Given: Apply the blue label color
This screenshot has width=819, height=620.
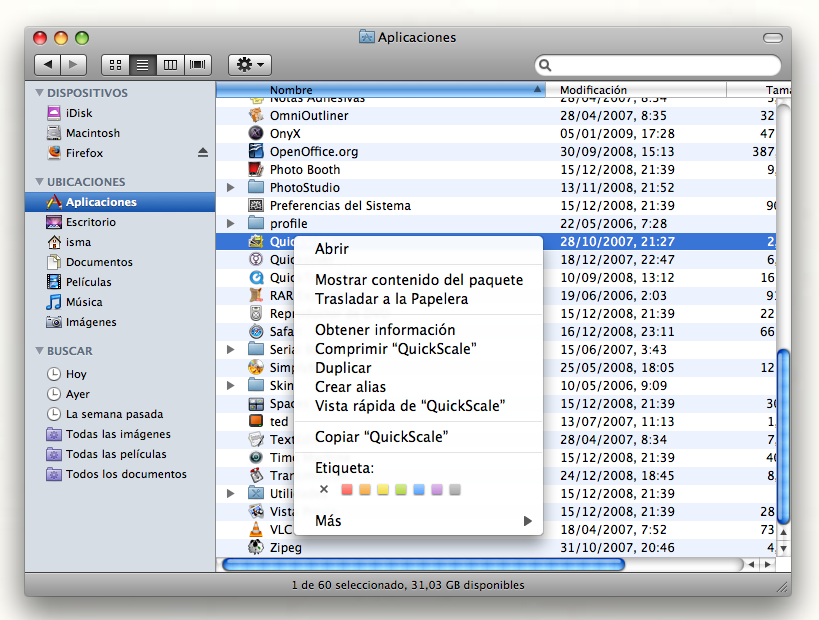Looking at the screenshot, I should [x=419, y=489].
